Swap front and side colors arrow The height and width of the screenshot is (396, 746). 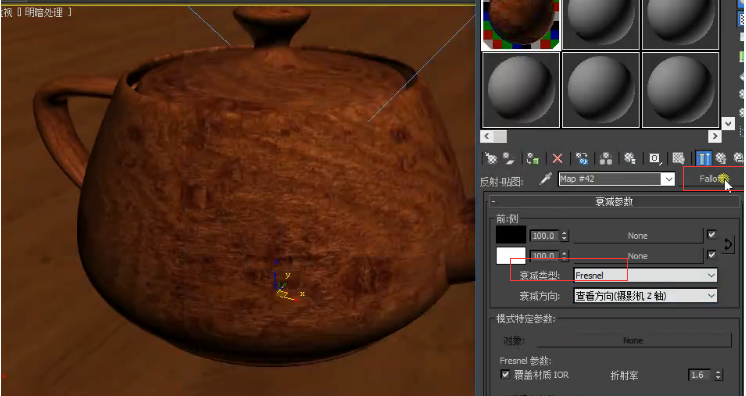pos(728,245)
